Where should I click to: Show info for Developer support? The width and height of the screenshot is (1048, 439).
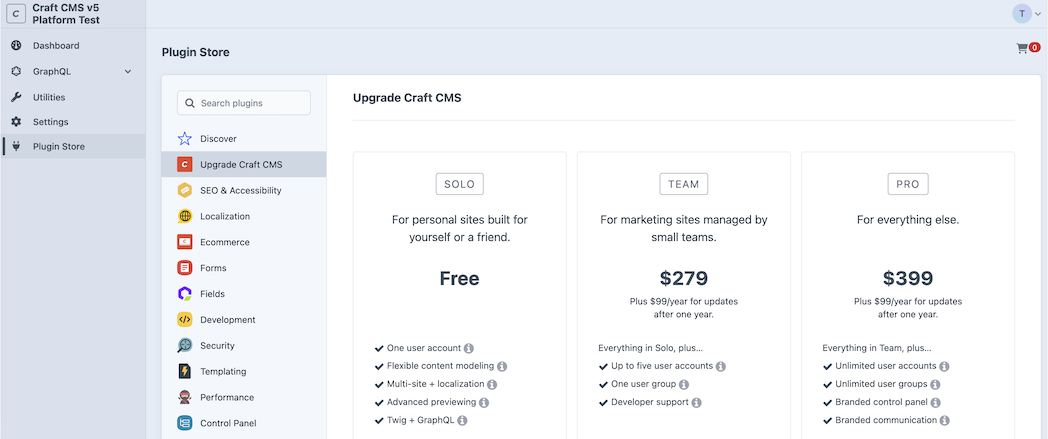coord(696,402)
